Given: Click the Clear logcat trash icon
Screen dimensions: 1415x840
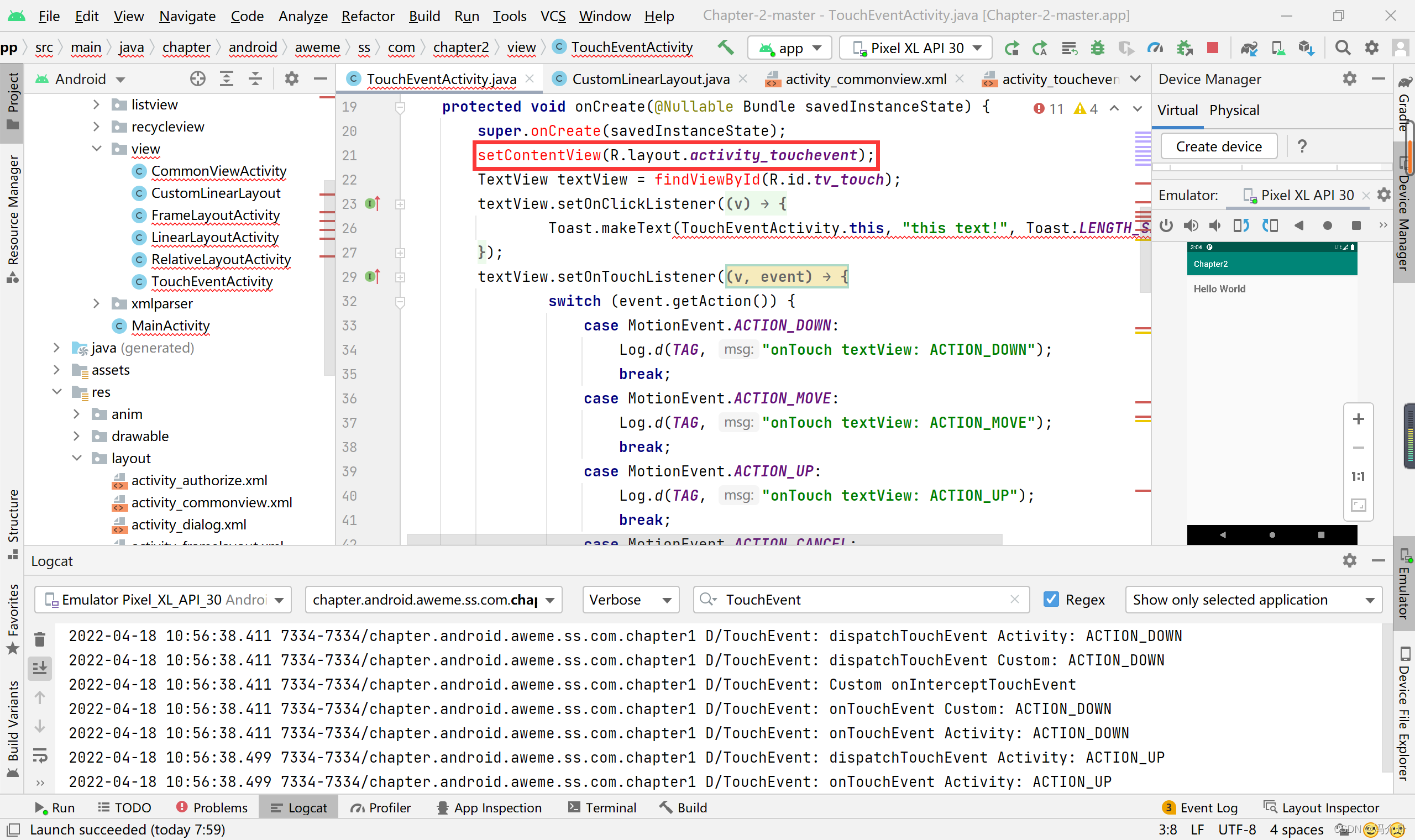Looking at the screenshot, I should click(40, 640).
